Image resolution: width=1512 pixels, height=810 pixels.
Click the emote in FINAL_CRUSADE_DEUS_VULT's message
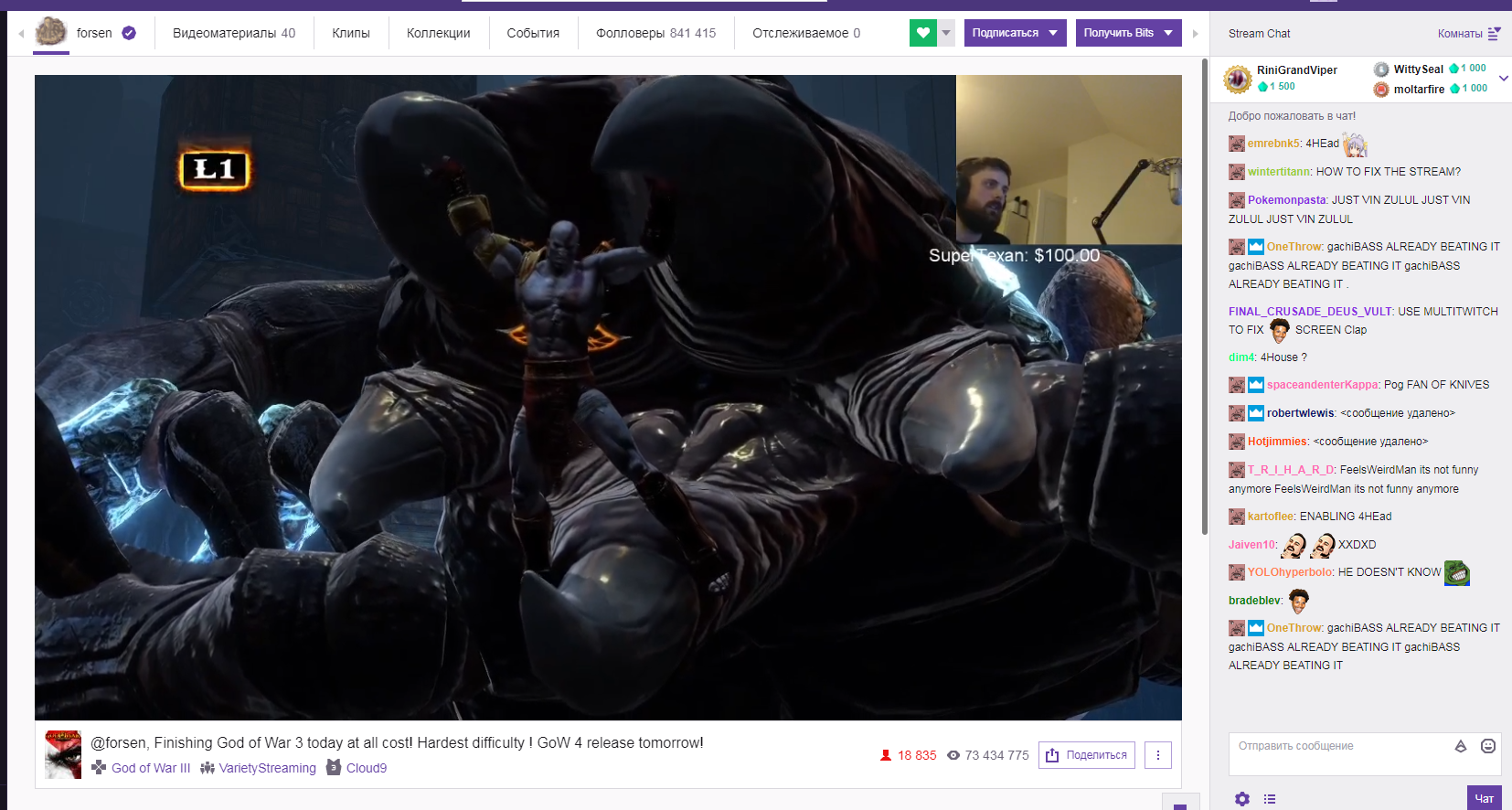(x=1280, y=329)
